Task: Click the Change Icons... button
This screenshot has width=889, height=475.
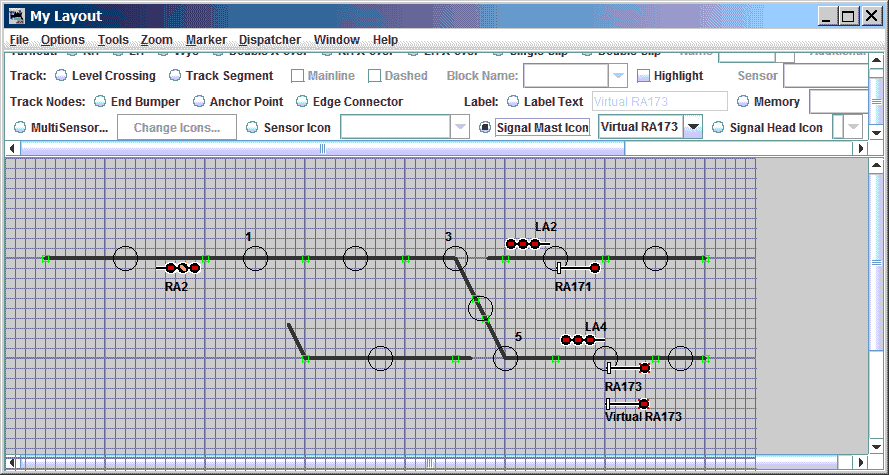Action: click(176, 128)
